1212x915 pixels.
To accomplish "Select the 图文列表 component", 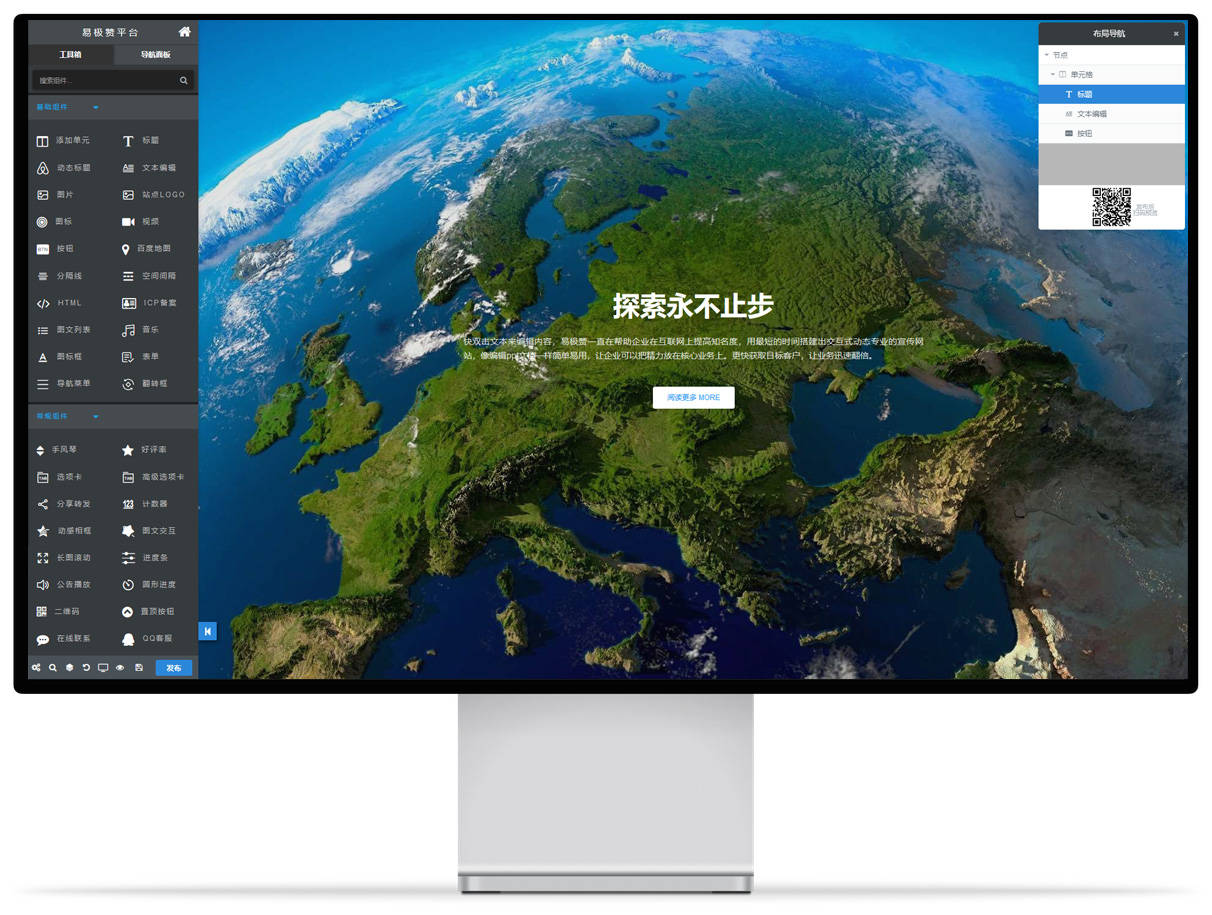I will click(x=64, y=330).
